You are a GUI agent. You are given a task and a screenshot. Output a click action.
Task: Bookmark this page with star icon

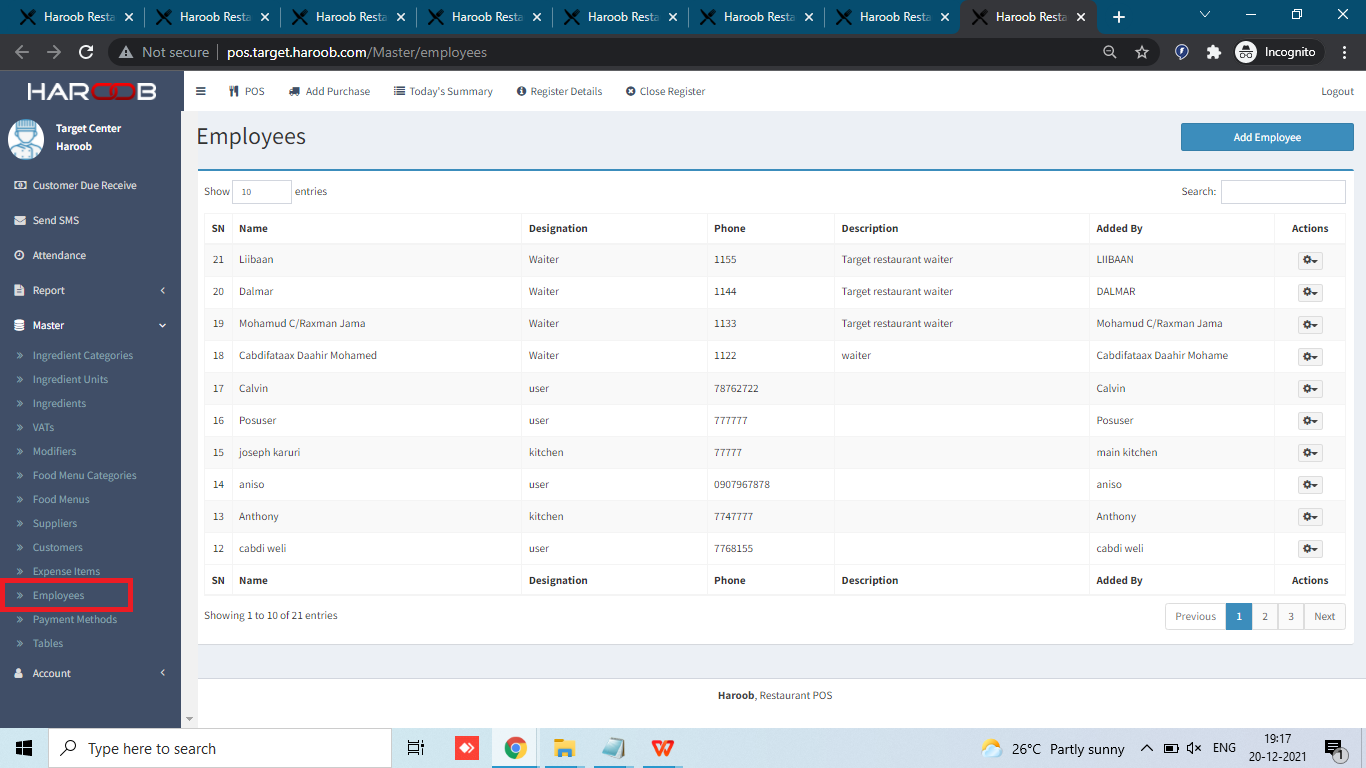coord(1142,52)
